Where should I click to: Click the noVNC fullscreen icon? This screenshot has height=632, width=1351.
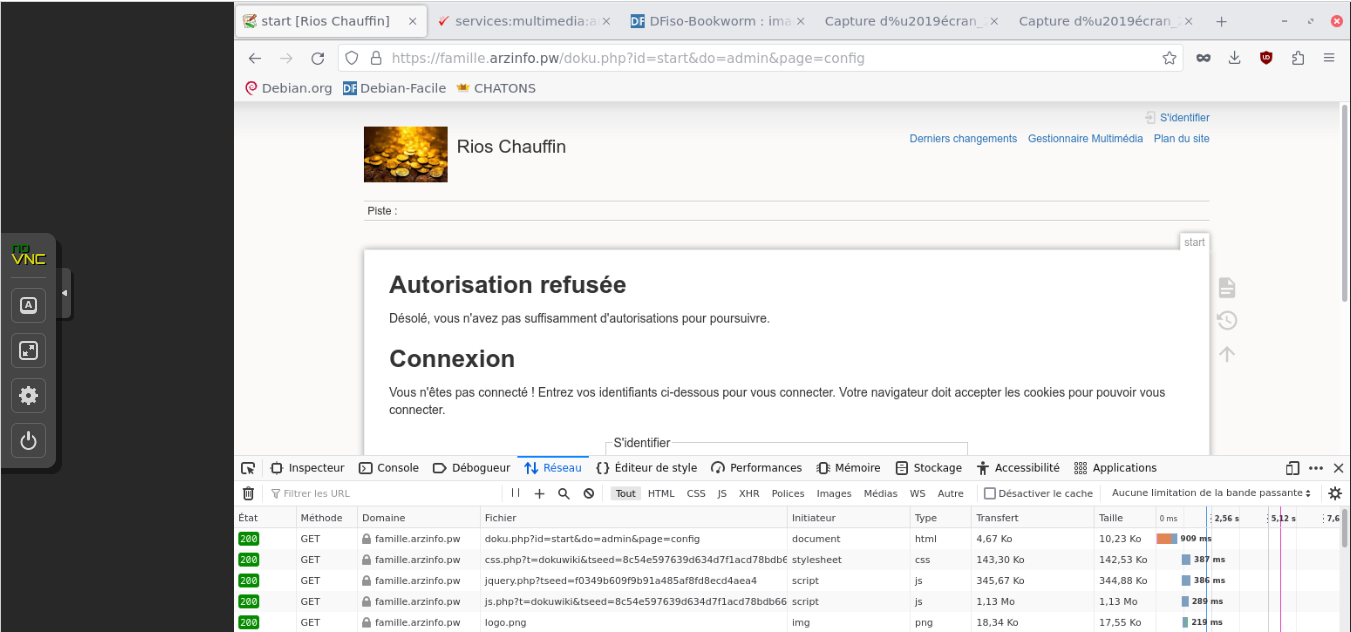coord(28,350)
